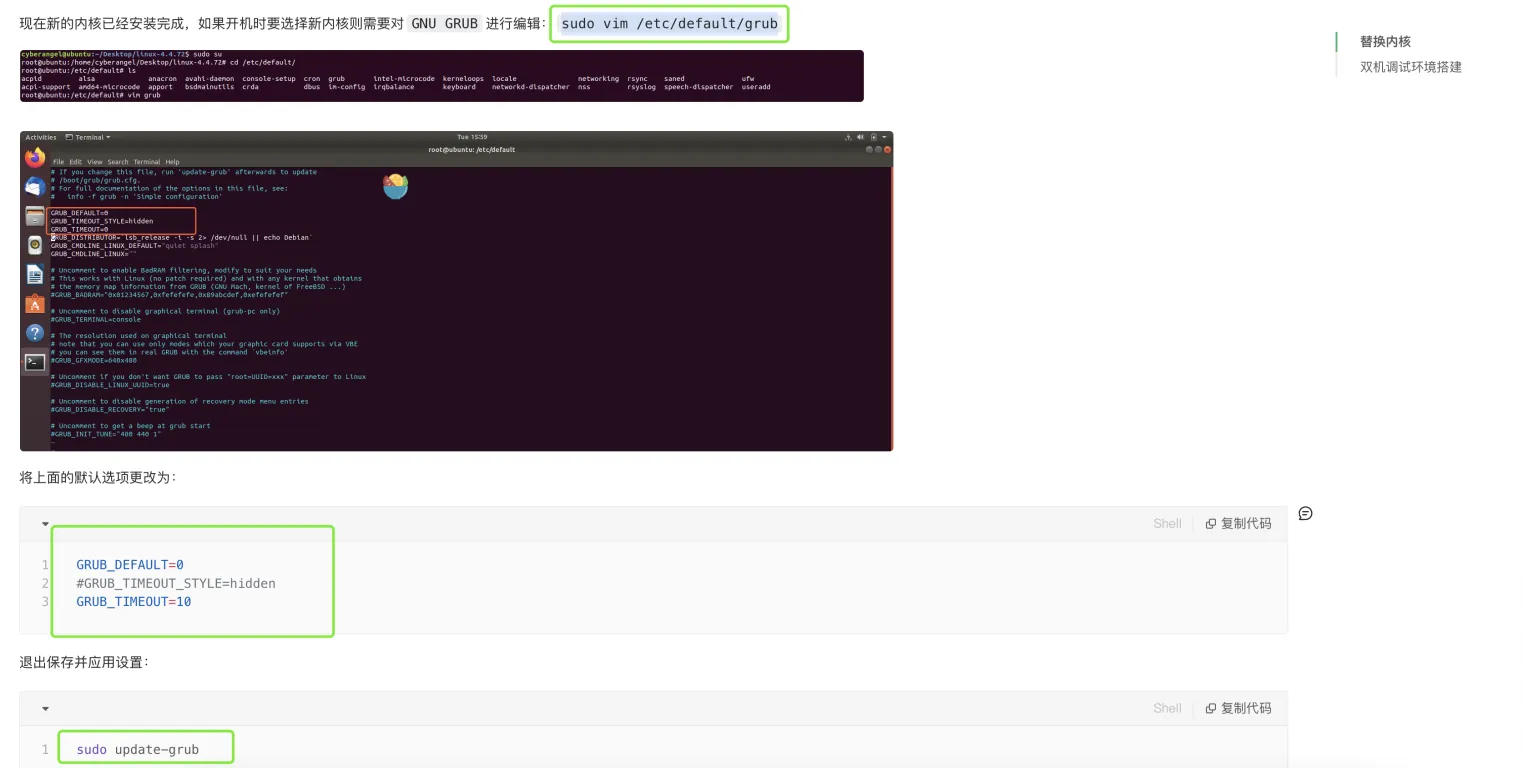1523x768 pixels.
Task: Open the small terminal ls output screenshot
Action: [x=441, y=76]
